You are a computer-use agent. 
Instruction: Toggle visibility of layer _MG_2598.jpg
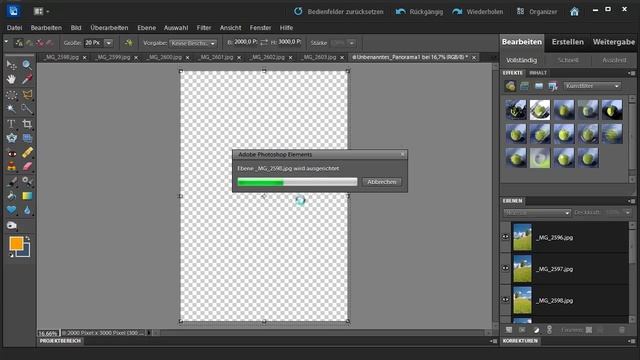pyautogui.click(x=505, y=300)
